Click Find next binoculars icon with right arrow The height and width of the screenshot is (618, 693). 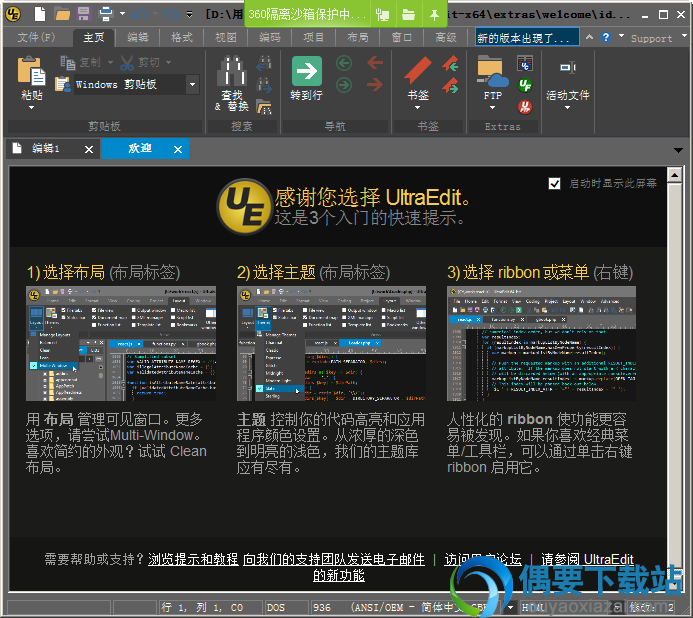pos(264,85)
